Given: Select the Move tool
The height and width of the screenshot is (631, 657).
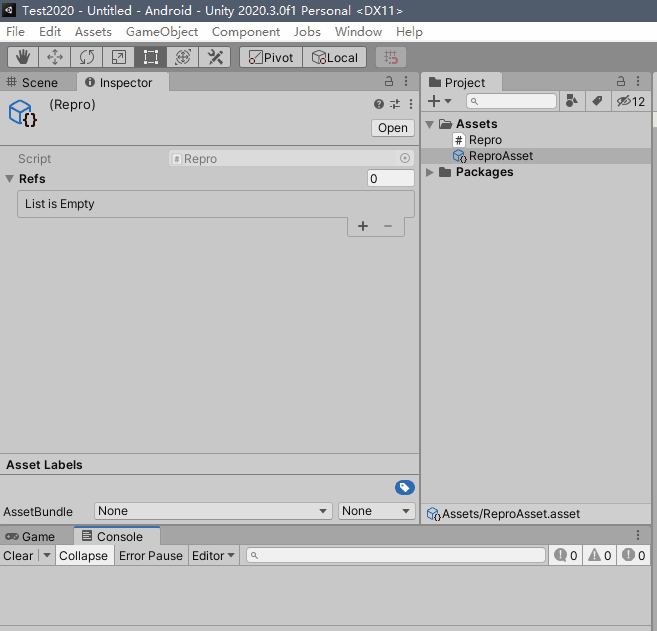Looking at the screenshot, I should pyautogui.click(x=54, y=57).
